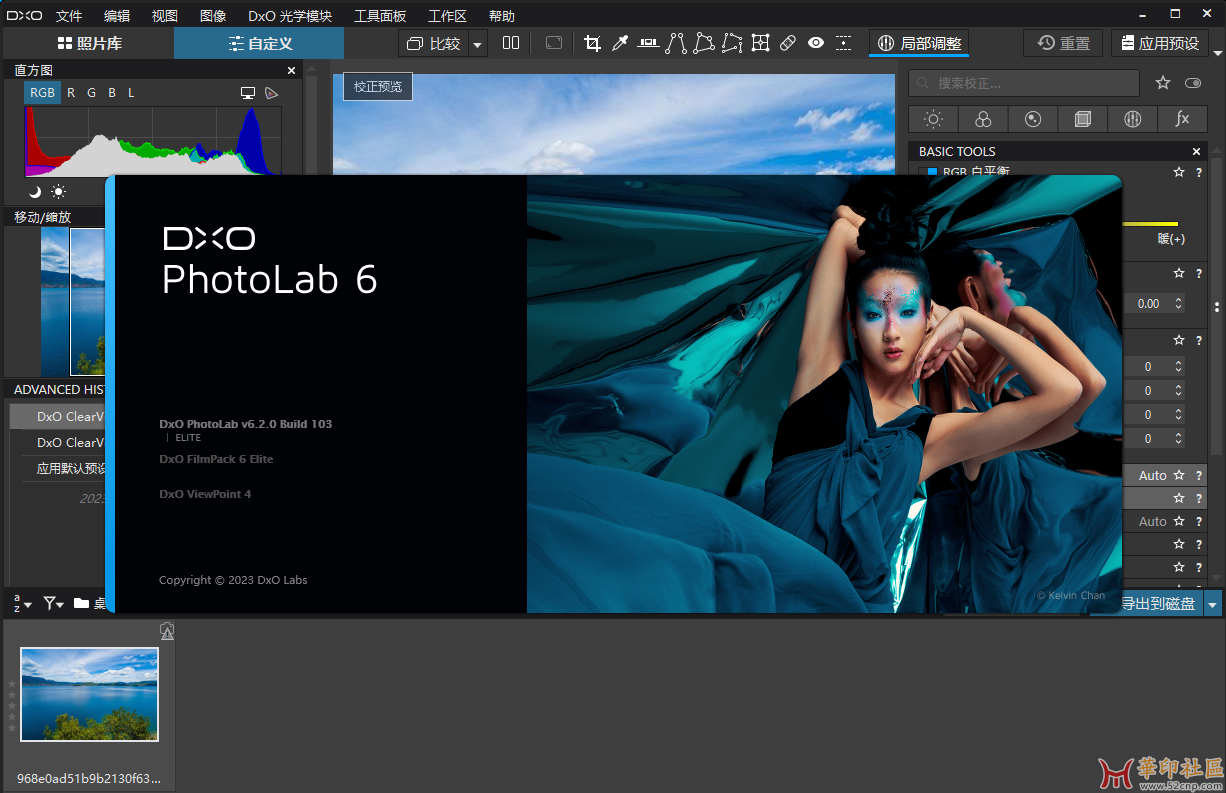
Task: Show red channel R in histogram
Action: 71,93
